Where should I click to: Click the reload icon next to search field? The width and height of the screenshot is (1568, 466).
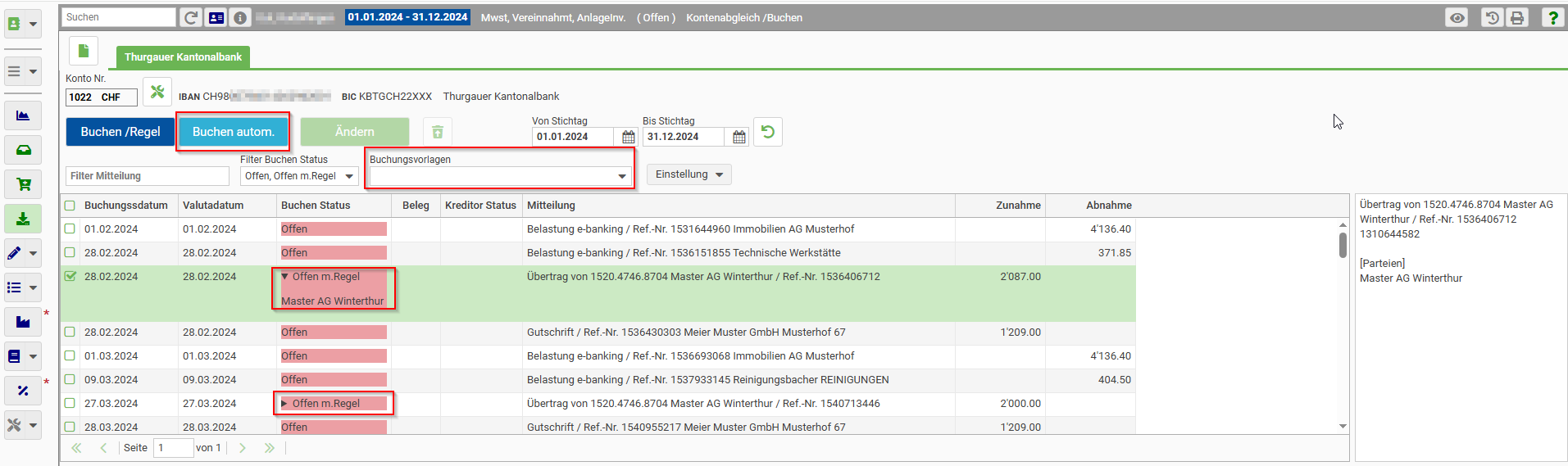pos(190,17)
